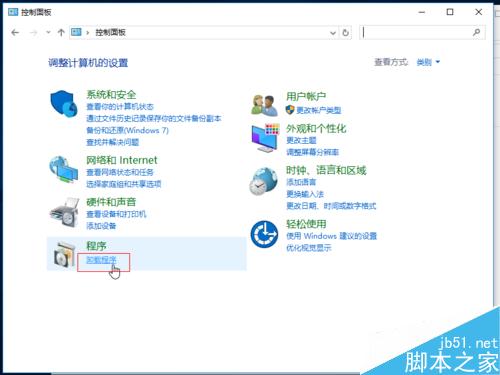The width and height of the screenshot is (500, 375).
Task: Click the Back navigation arrow
Action: click(15, 32)
